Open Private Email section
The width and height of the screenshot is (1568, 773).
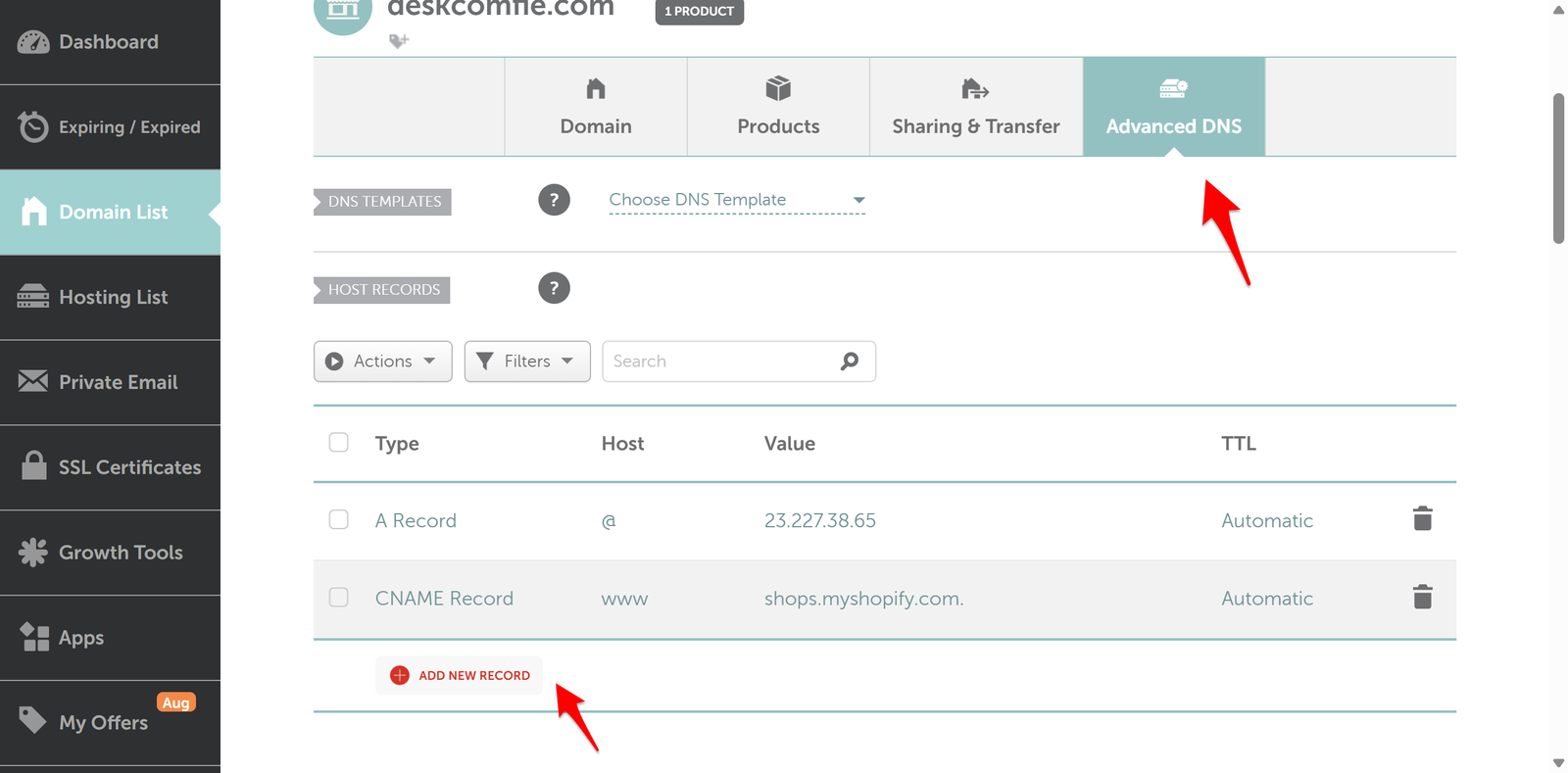pyautogui.click(x=110, y=382)
